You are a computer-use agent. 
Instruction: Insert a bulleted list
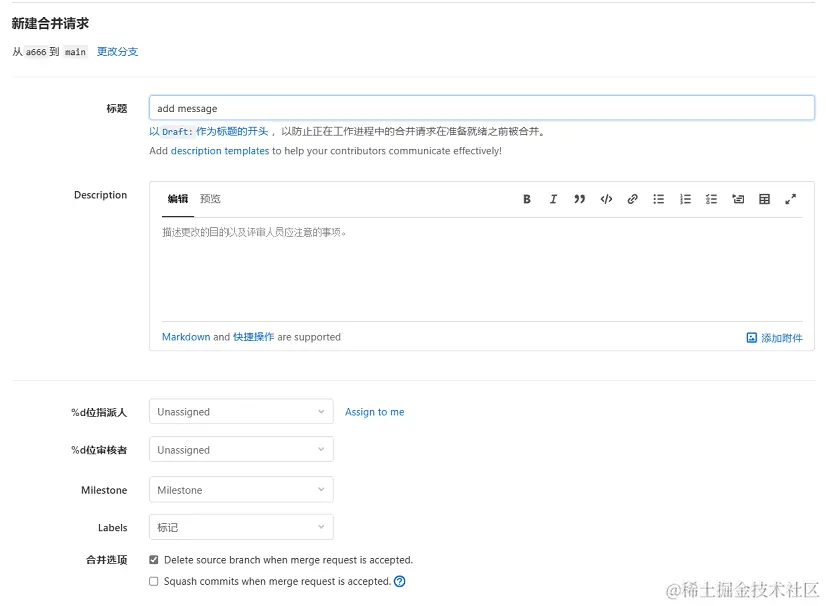pos(658,199)
